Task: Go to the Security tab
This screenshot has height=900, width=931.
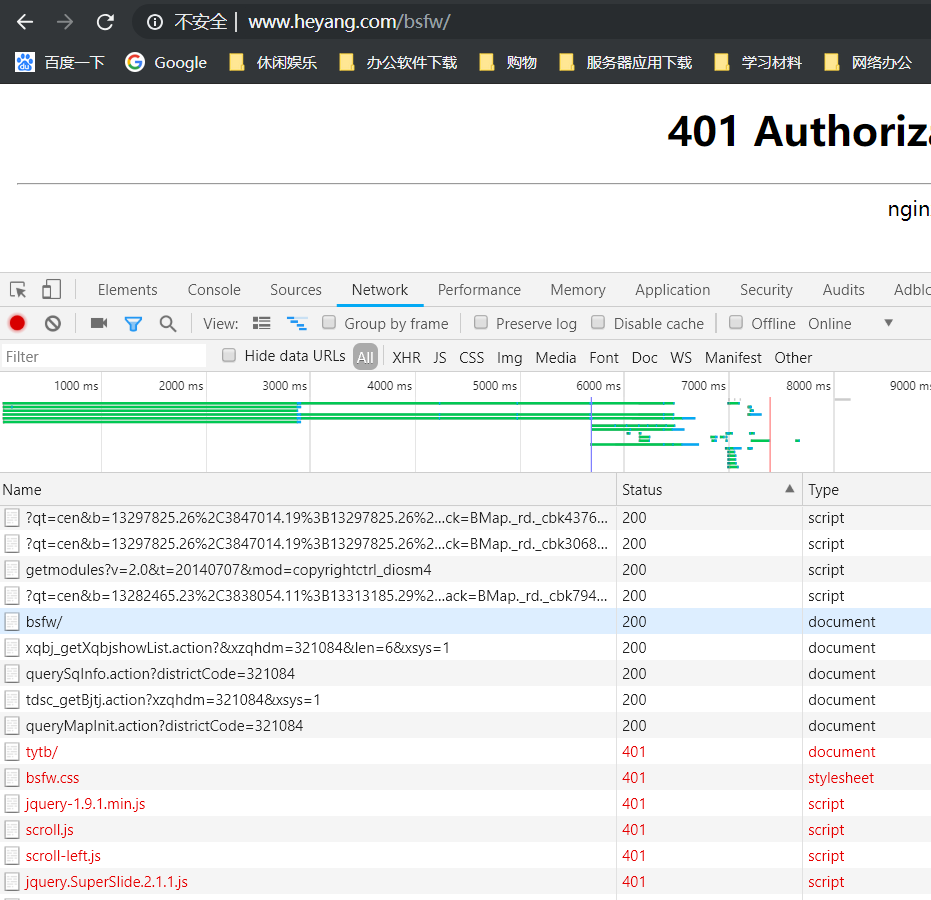Action: (x=766, y=290)
